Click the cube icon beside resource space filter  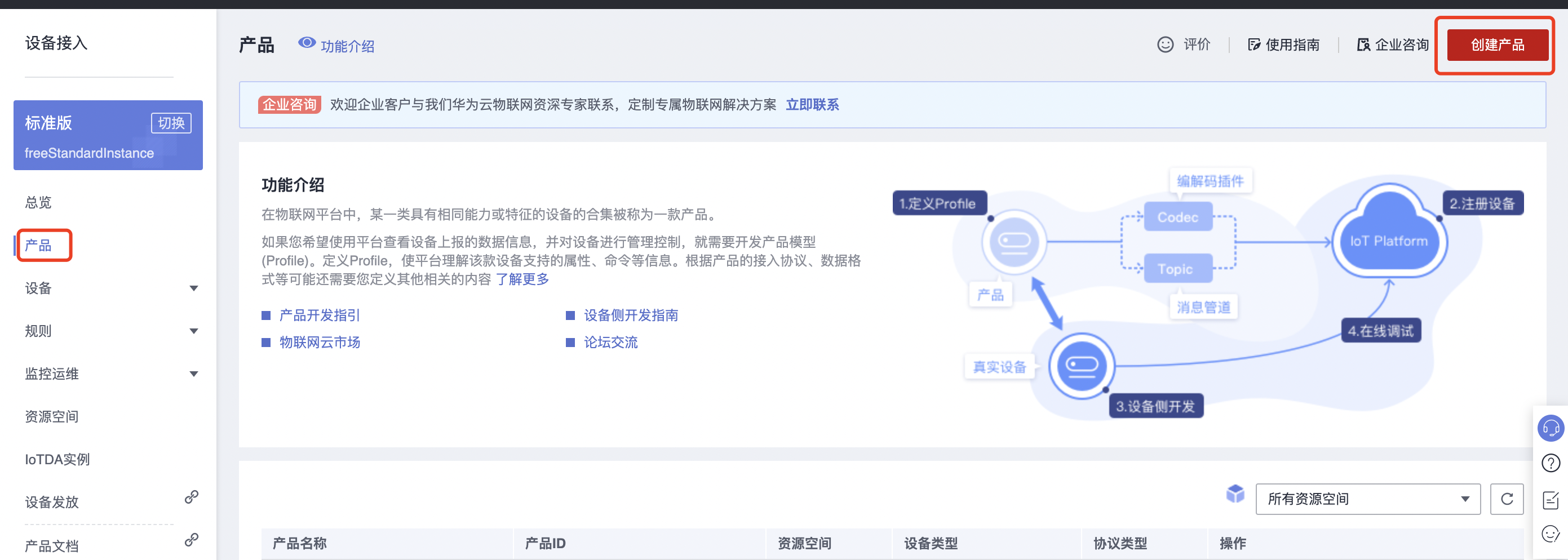[1234, 495]
